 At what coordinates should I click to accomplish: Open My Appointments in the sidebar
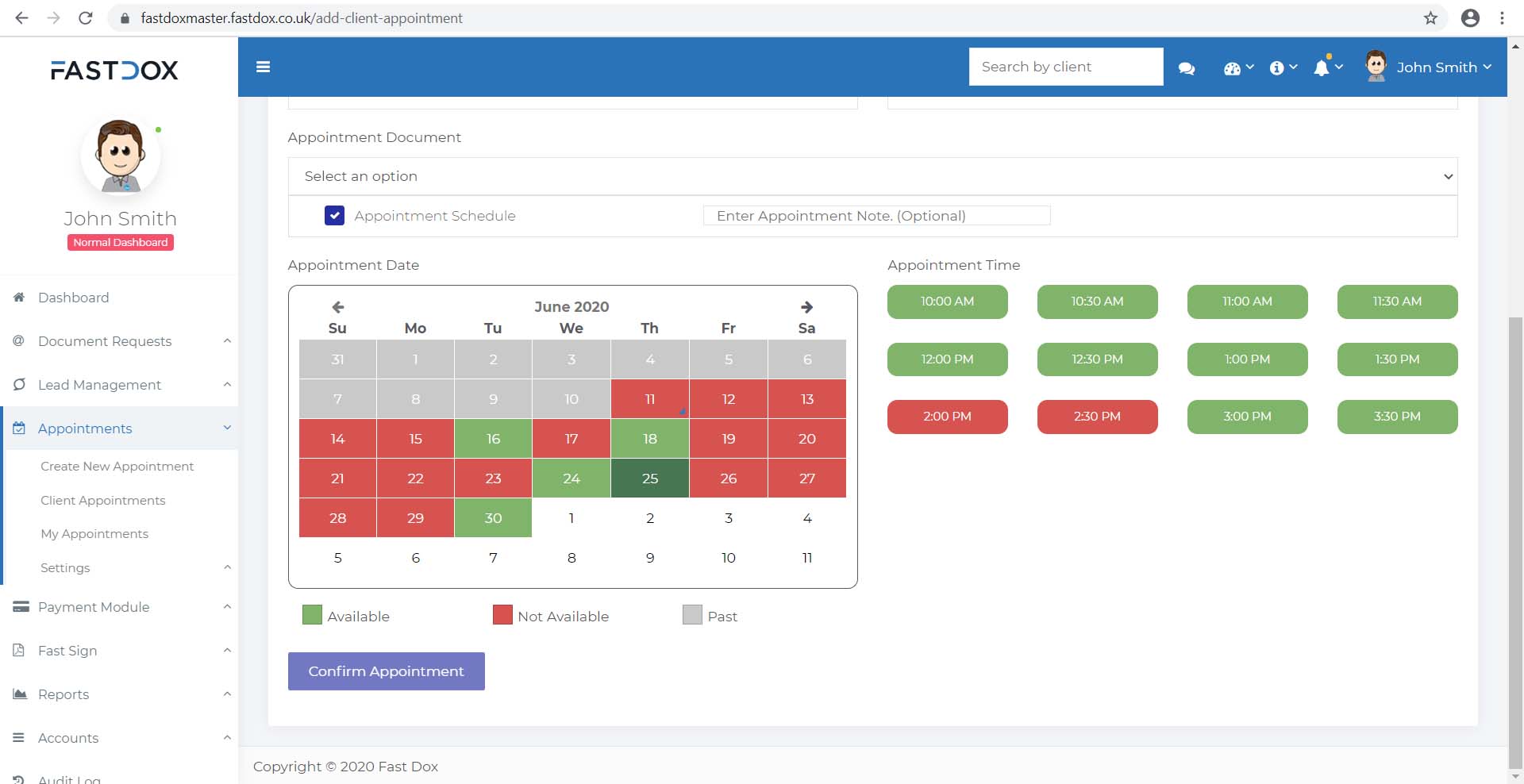point(94,534)
